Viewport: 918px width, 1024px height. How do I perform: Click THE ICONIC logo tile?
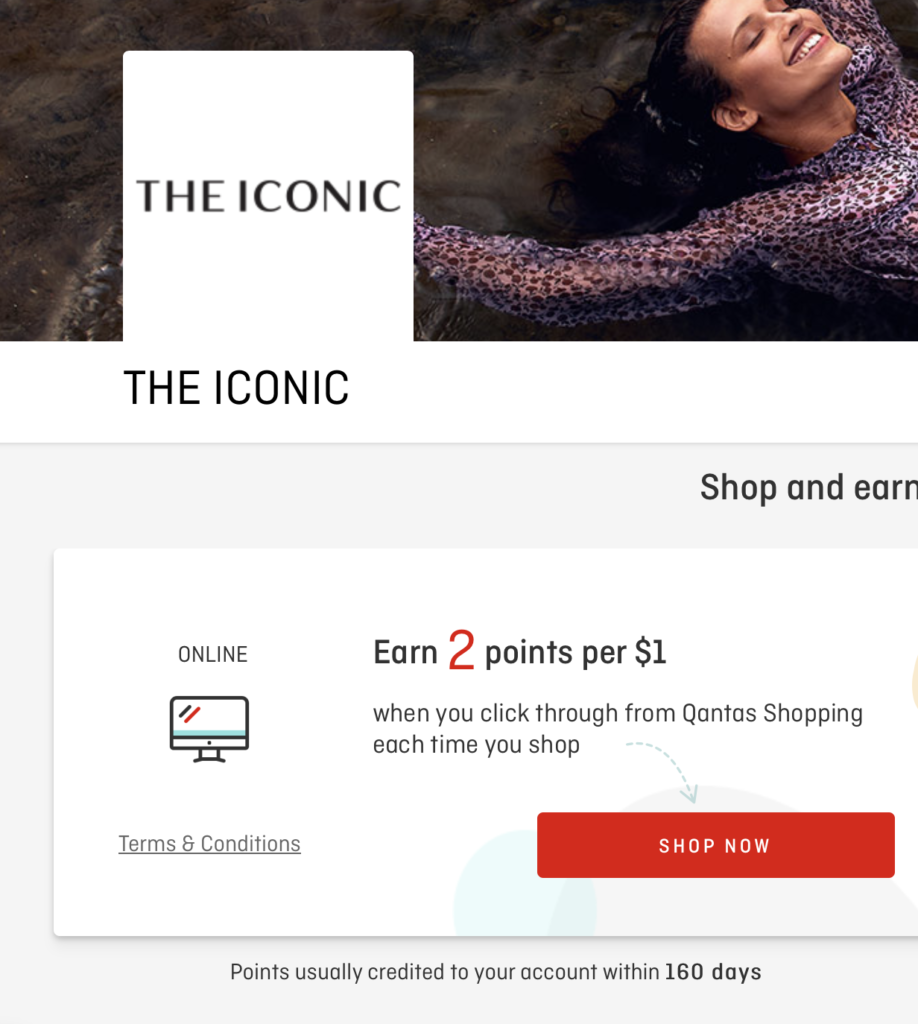coord(268,196)
